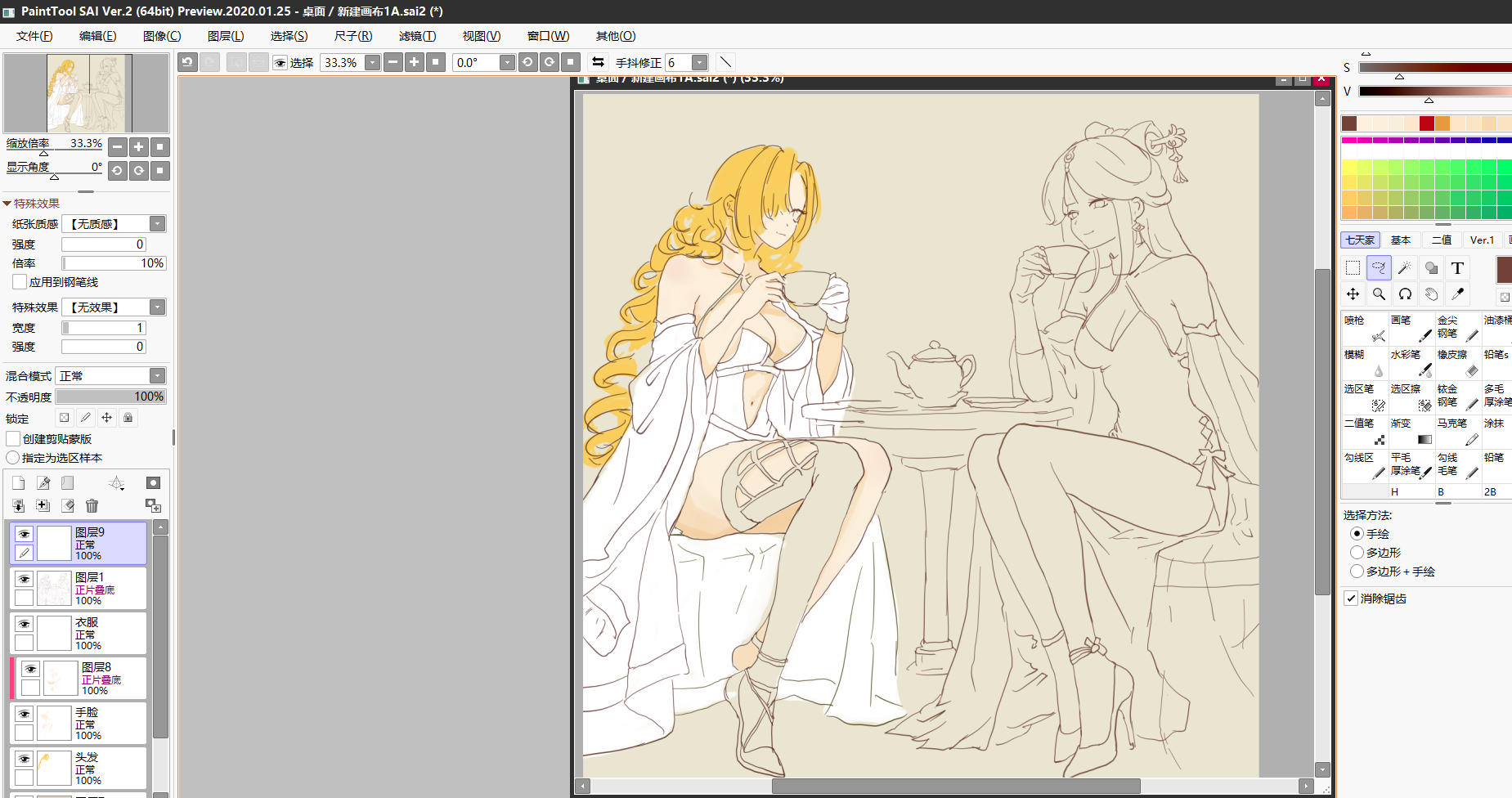Uncheck the 消除锯齿 anti-aliasing checkbox
This screenshot has width=1512, height=798.
tap(1351, 598)
